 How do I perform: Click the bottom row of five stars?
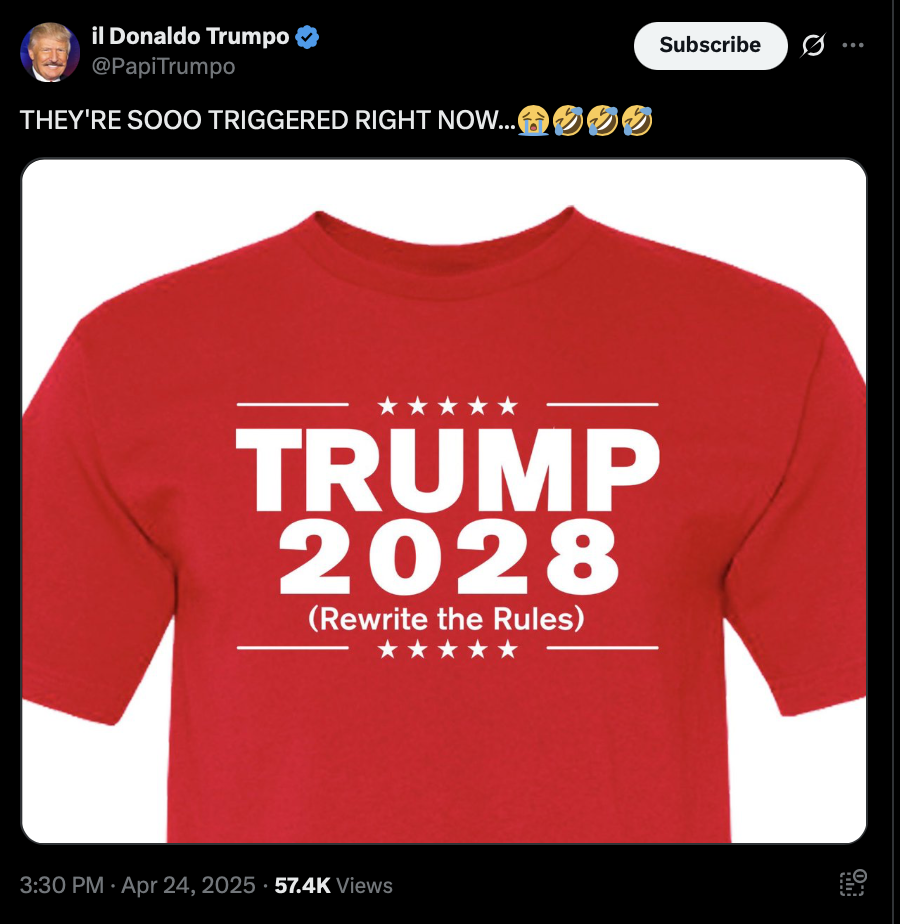click(x=447, y=649)
